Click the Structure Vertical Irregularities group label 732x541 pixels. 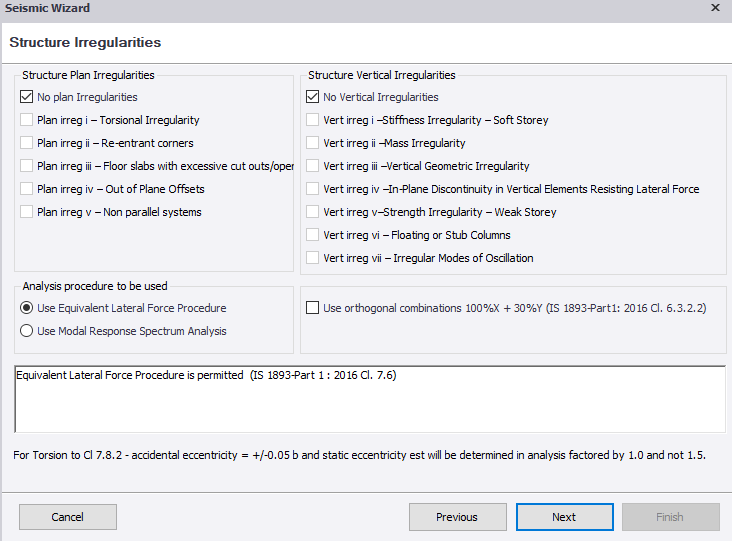point(381,75)
